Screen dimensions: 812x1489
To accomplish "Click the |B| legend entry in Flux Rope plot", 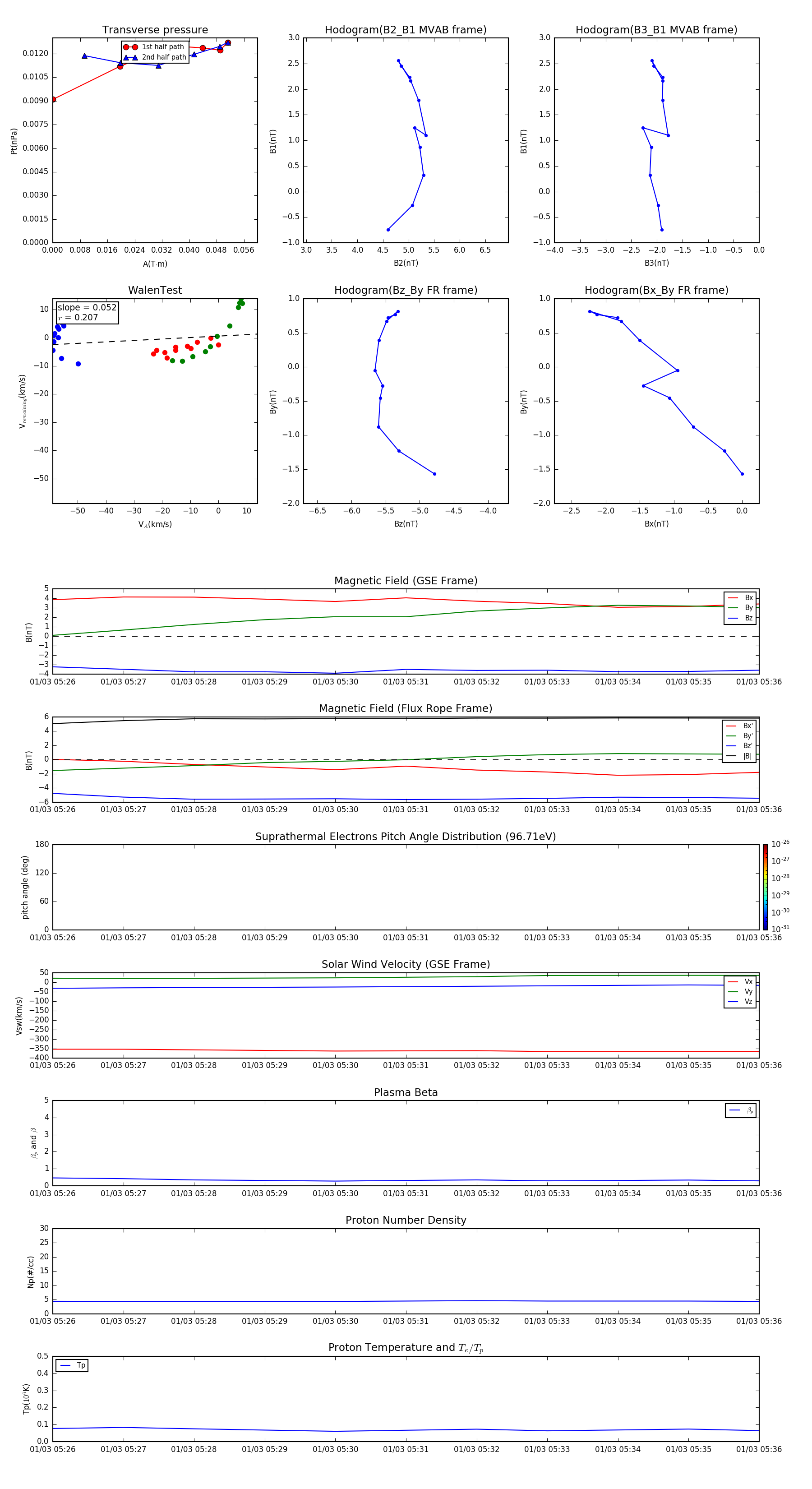I will (739, 756).
